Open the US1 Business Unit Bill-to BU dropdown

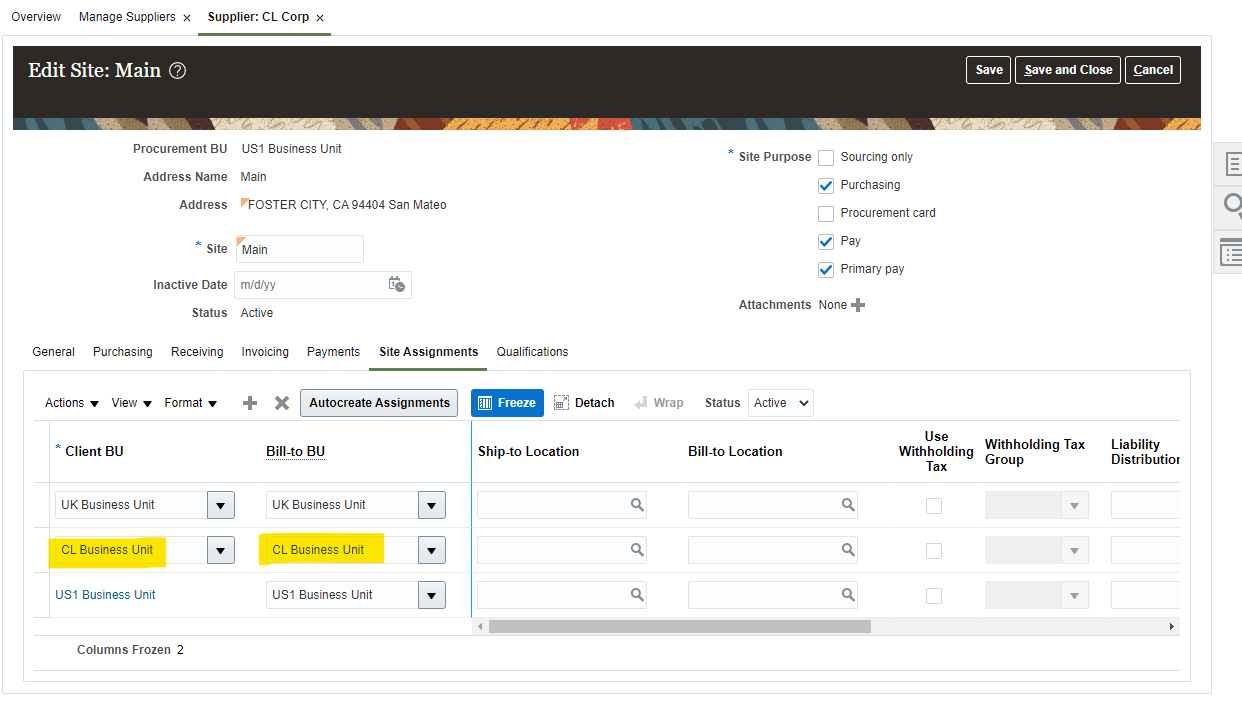click(x=431, y=595)
